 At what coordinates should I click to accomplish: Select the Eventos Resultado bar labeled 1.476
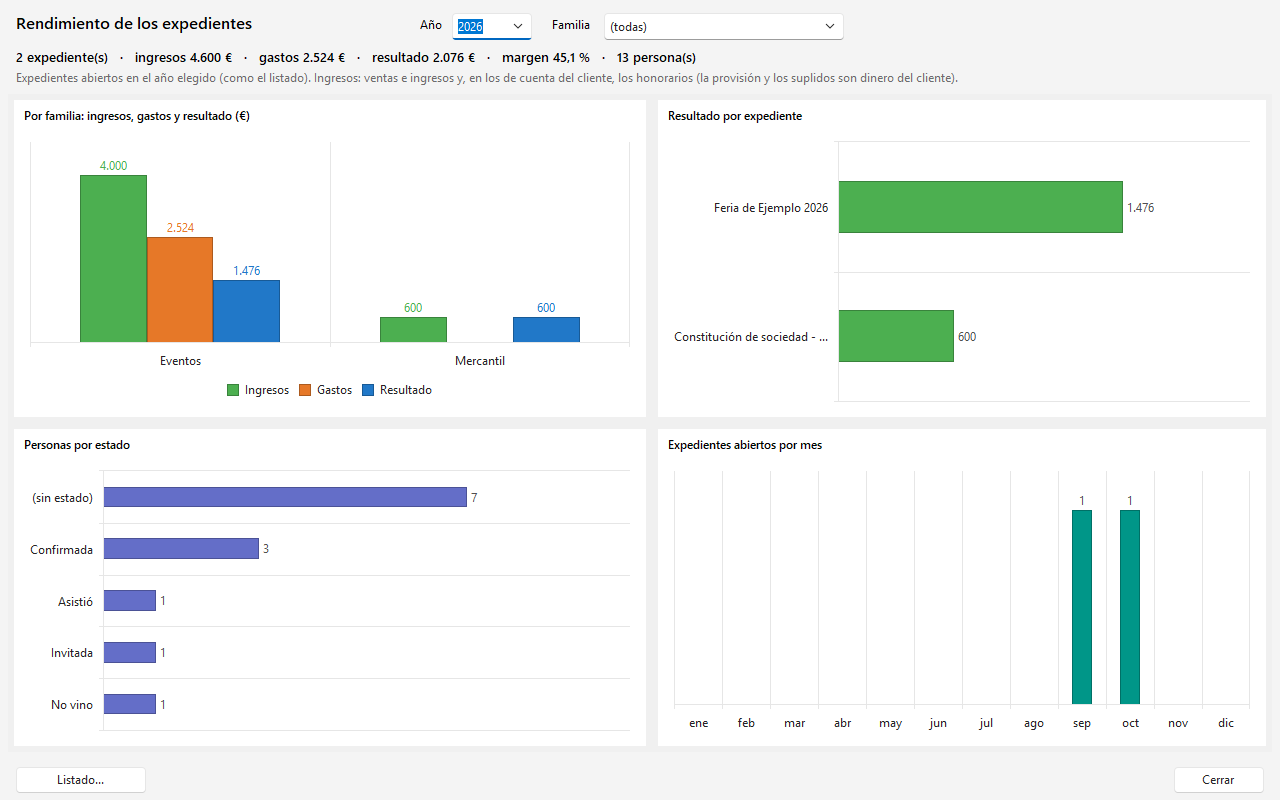tap(246, 311)
